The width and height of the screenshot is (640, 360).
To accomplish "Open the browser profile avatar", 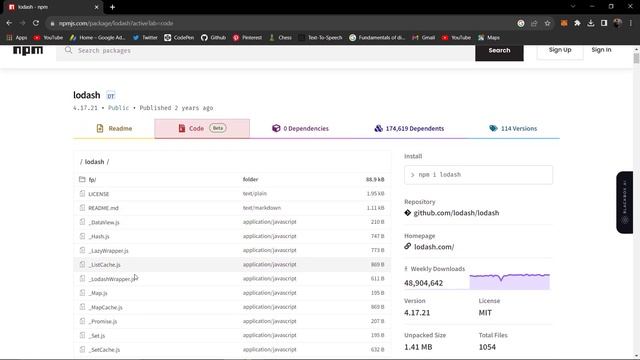I will (618, 23).
